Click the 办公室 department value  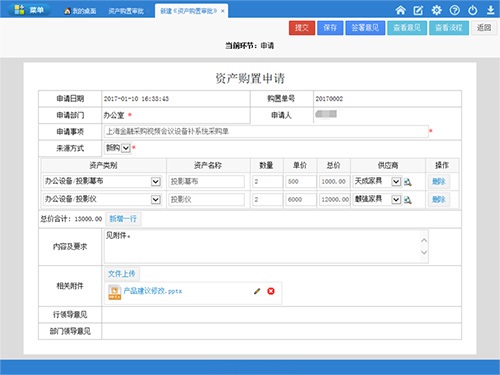pos(114,115)
